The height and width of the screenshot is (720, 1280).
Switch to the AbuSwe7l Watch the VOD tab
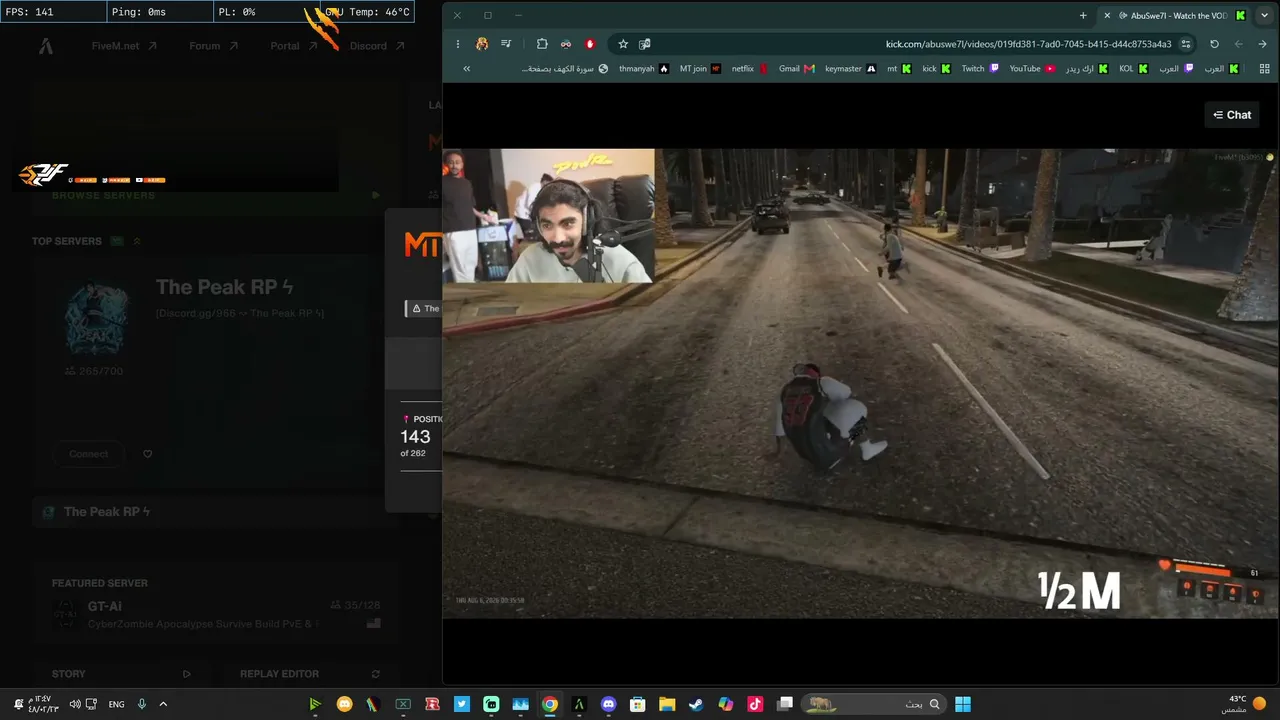[1175, 16]
